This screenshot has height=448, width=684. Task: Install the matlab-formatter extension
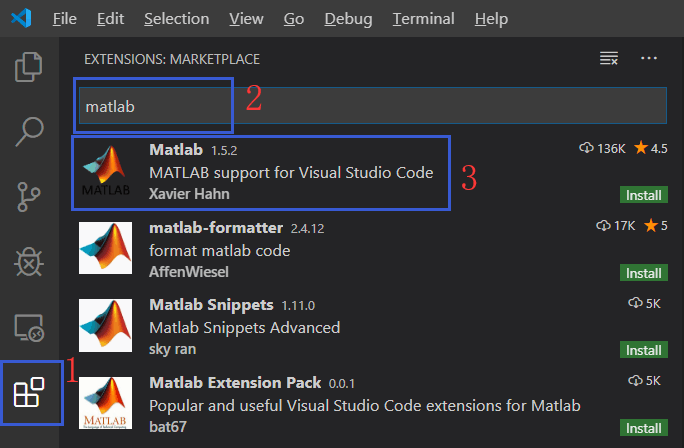[x=643, y=272]
